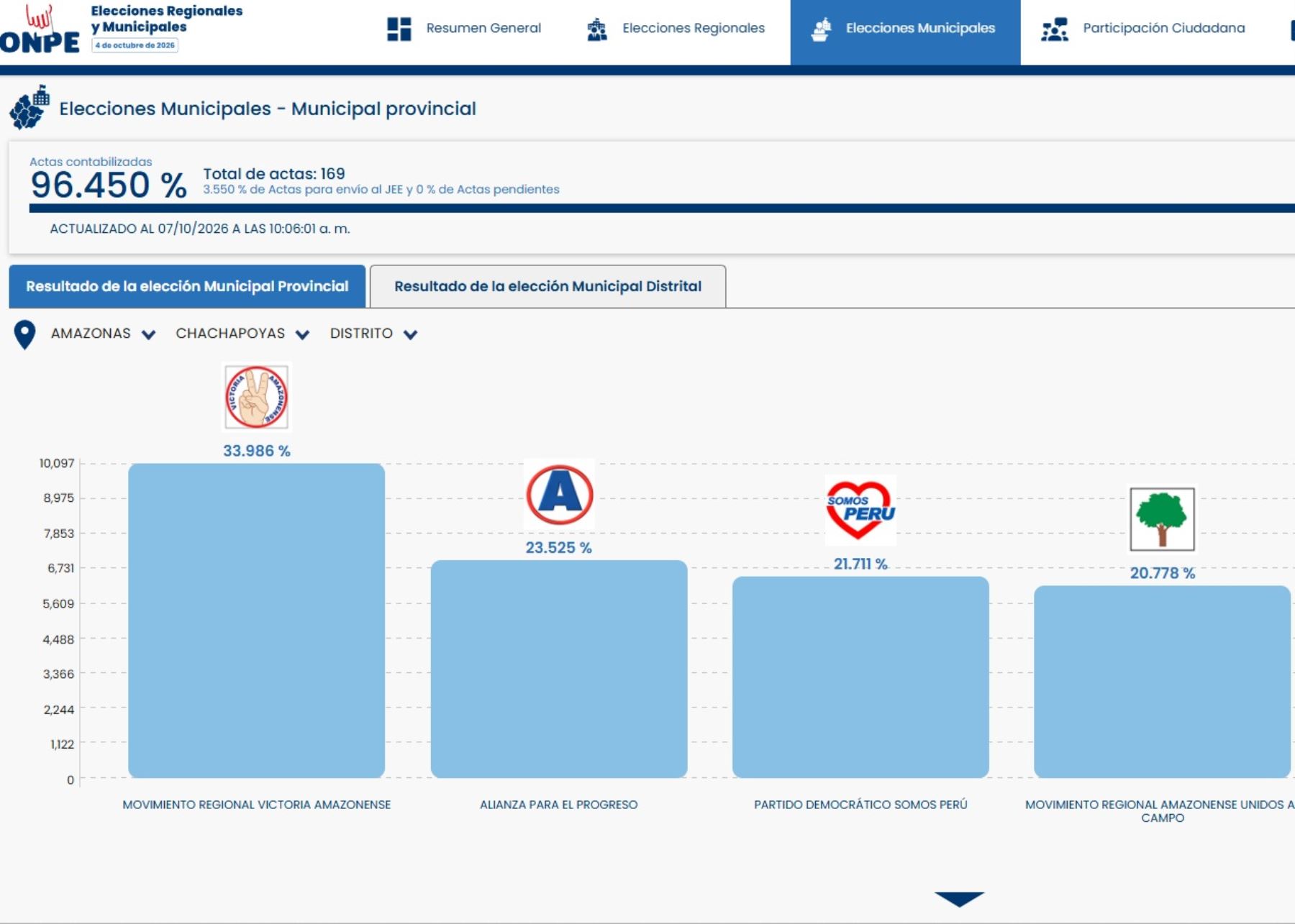The height and width of the screenshot is (924, 1295).
Task: Click the municipal map icon beside page title
Action: click(x=29, y=107)
